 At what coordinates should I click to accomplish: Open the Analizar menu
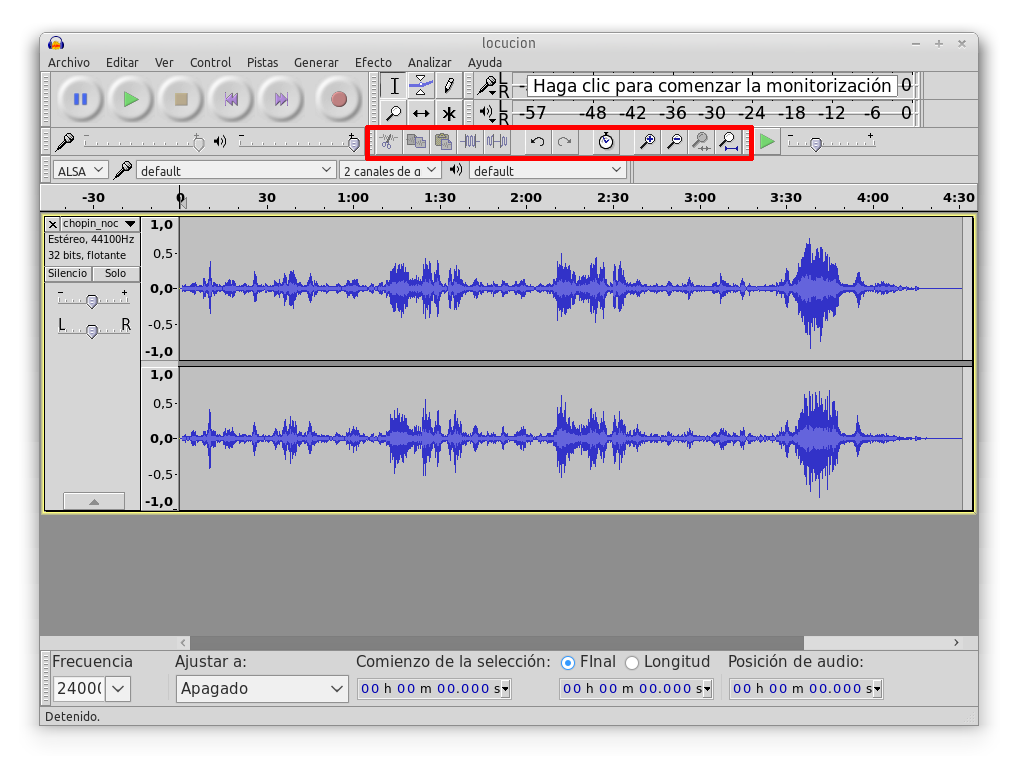[x=430, y=63]
